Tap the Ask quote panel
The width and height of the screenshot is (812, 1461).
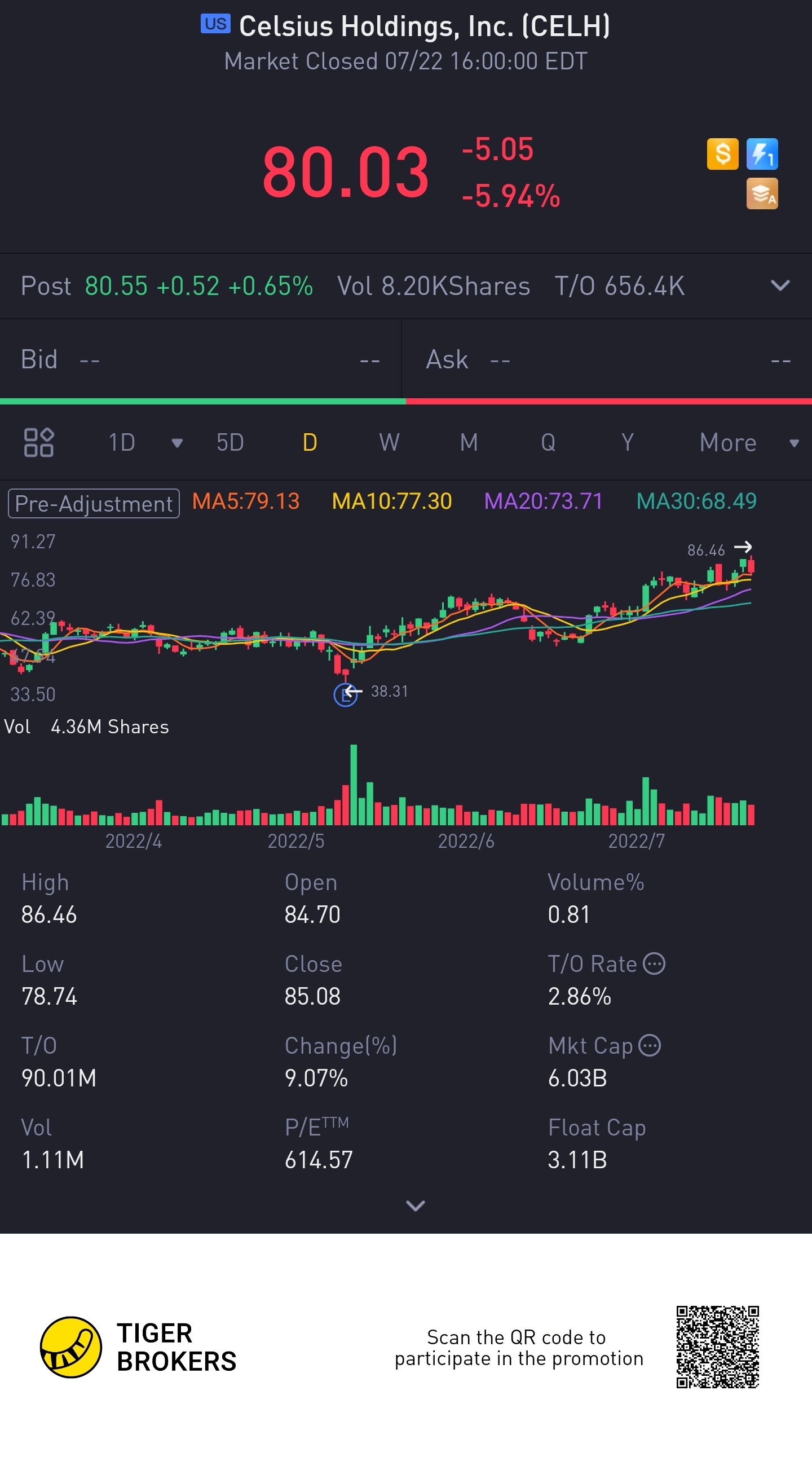pos(607,359)
